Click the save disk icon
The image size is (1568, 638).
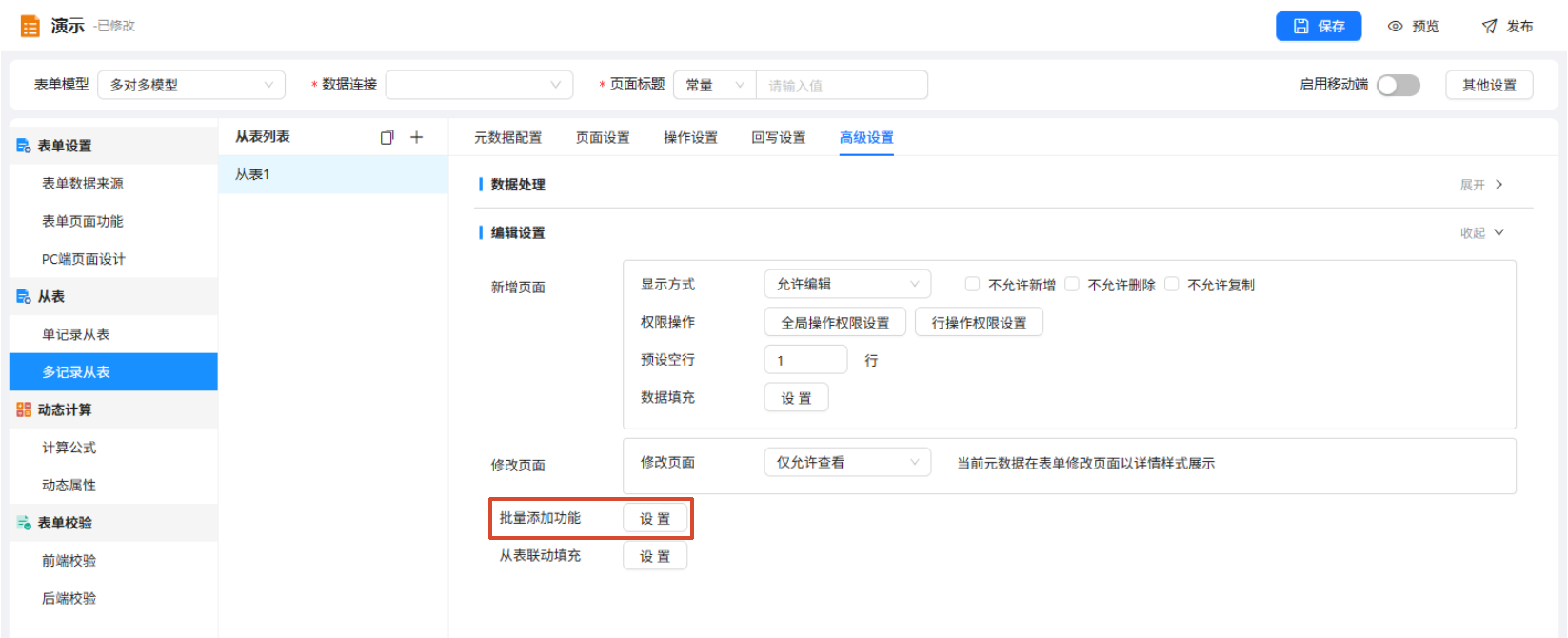pyautogui.click(x=1300, y=27)
